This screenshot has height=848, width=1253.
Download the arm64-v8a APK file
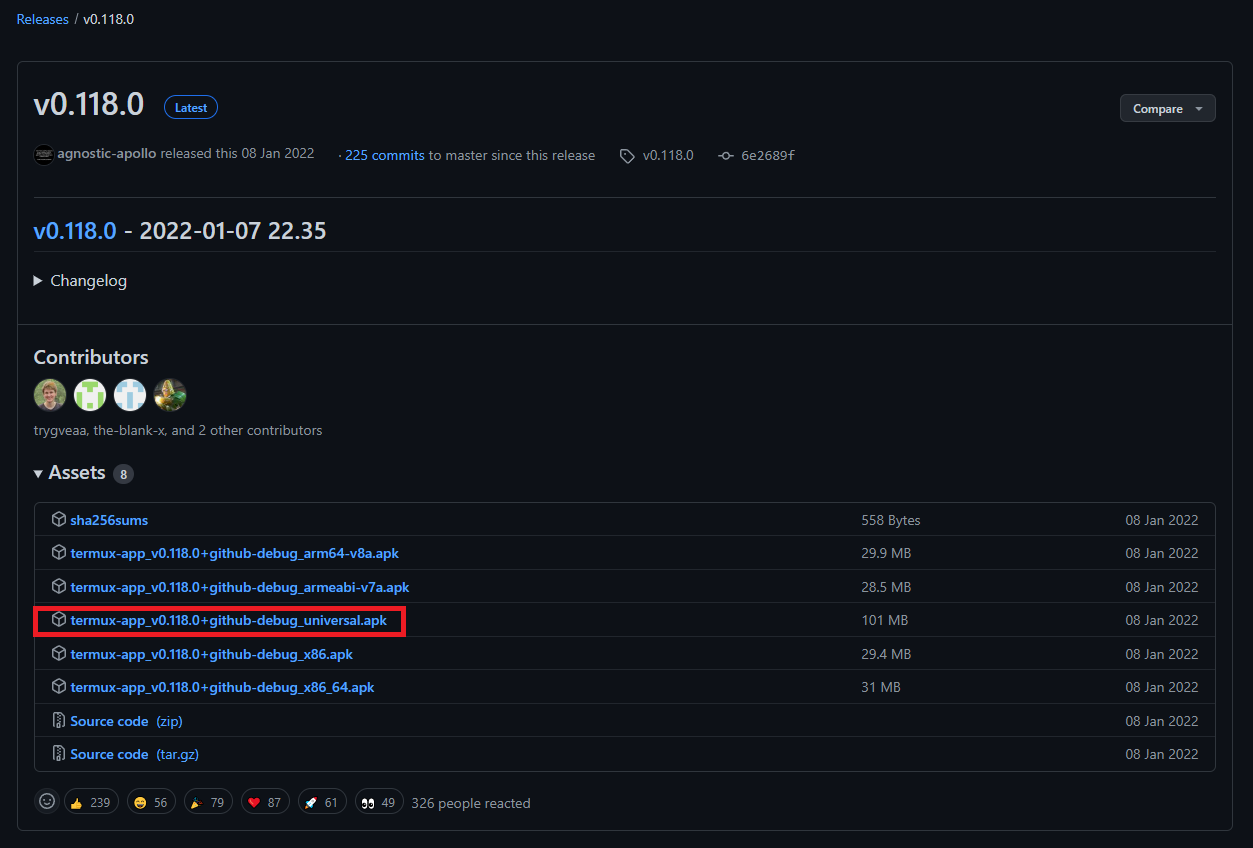[x=234, y=553]
